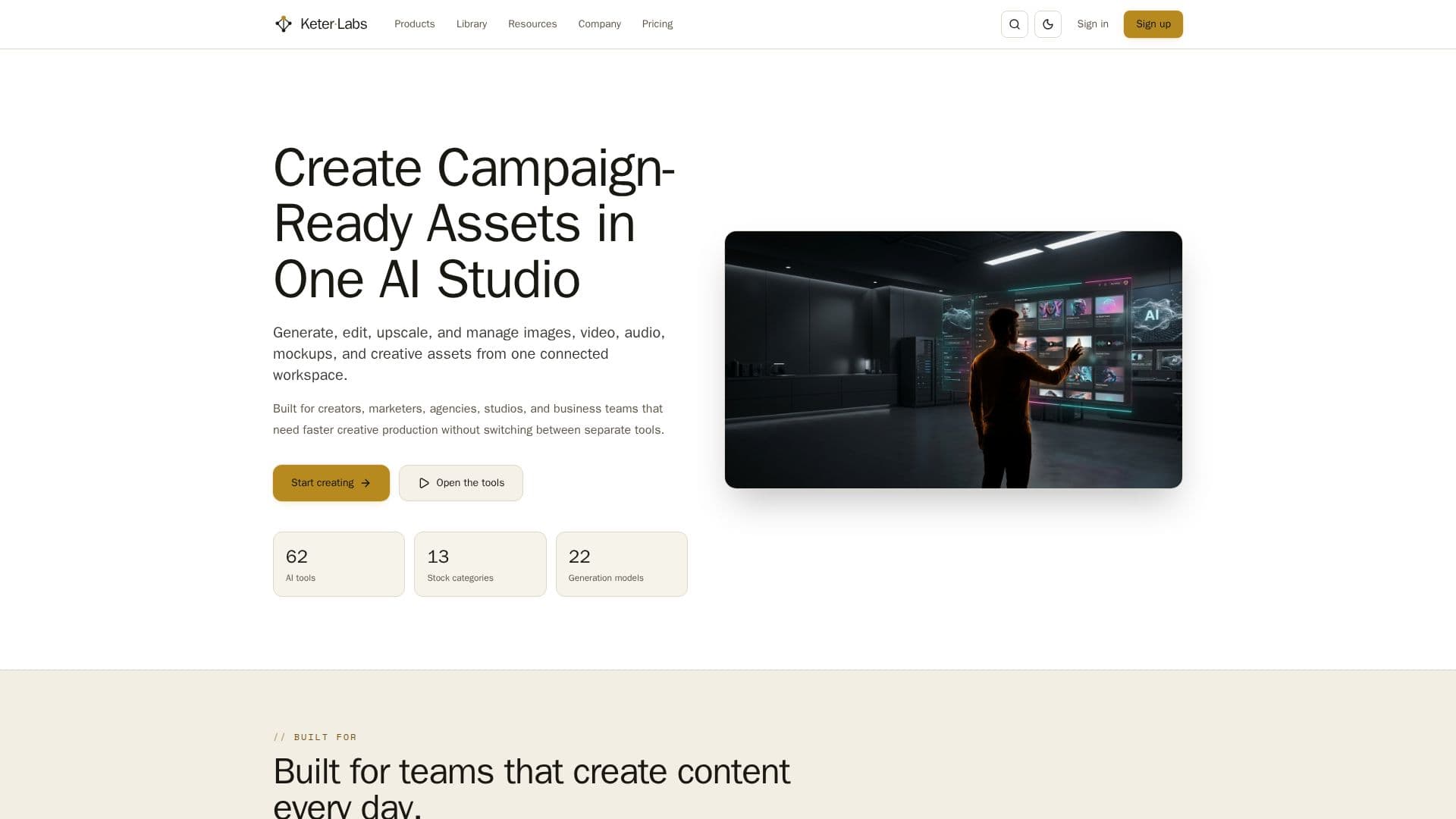Screen dimensions: 1456x819
Task: Click the 62 AI tools stat card
Action: [339, 564]
